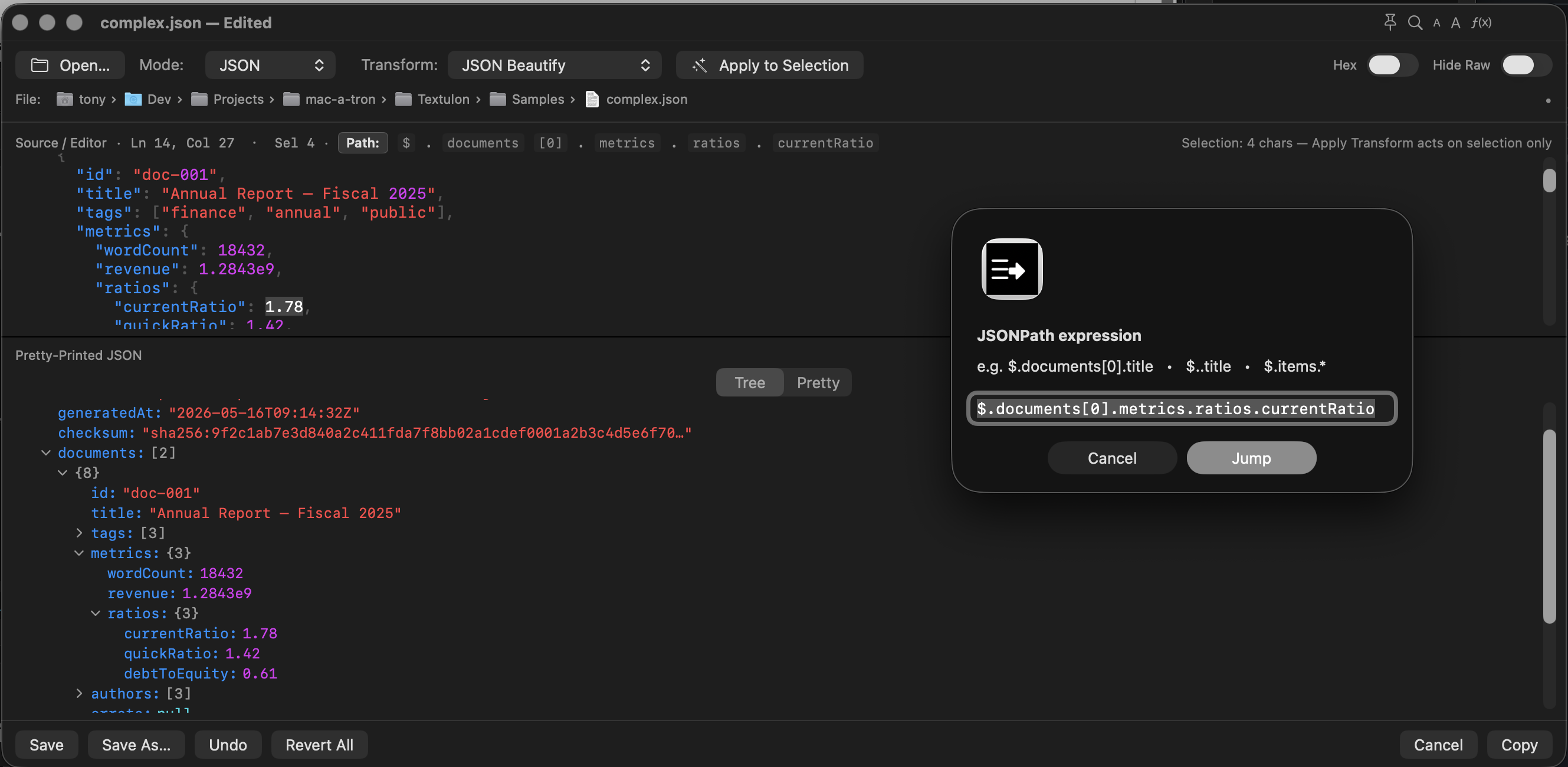Click the Dev folder icon in the file path
This screenshot has width=1568, height=767.
133,99
